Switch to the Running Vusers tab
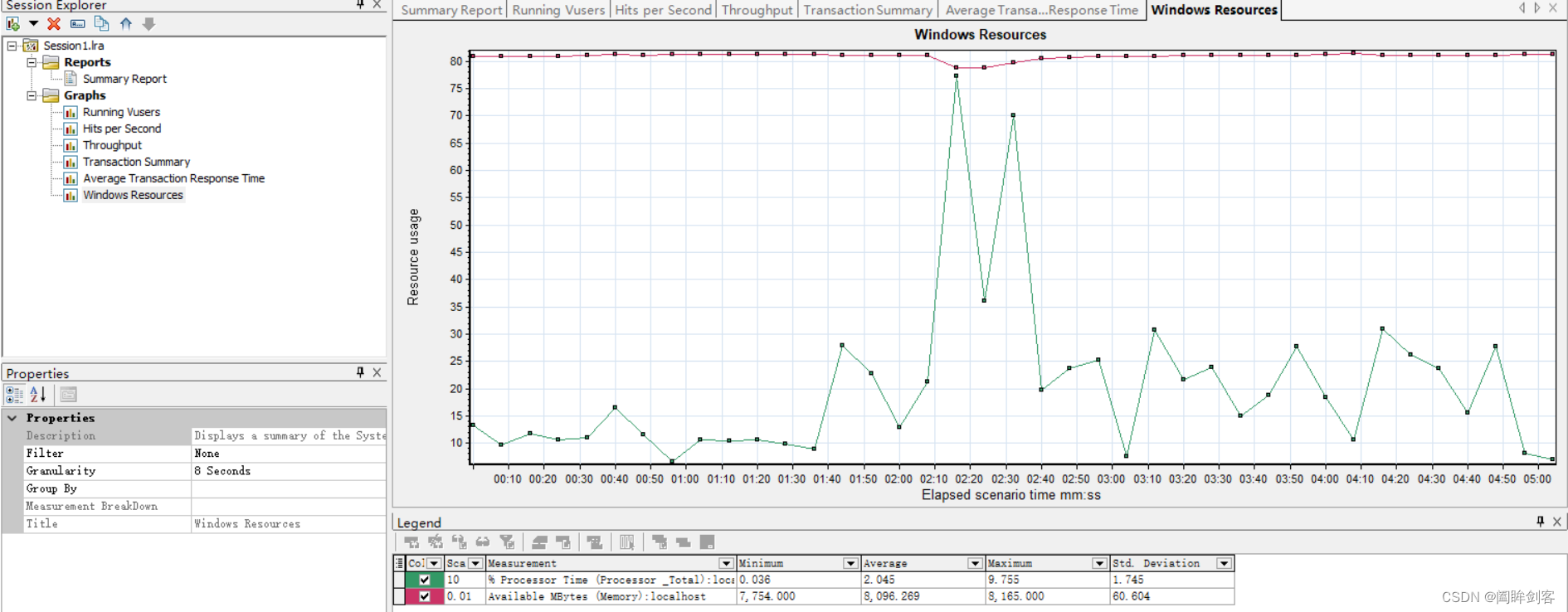 [x=558, y=10]
